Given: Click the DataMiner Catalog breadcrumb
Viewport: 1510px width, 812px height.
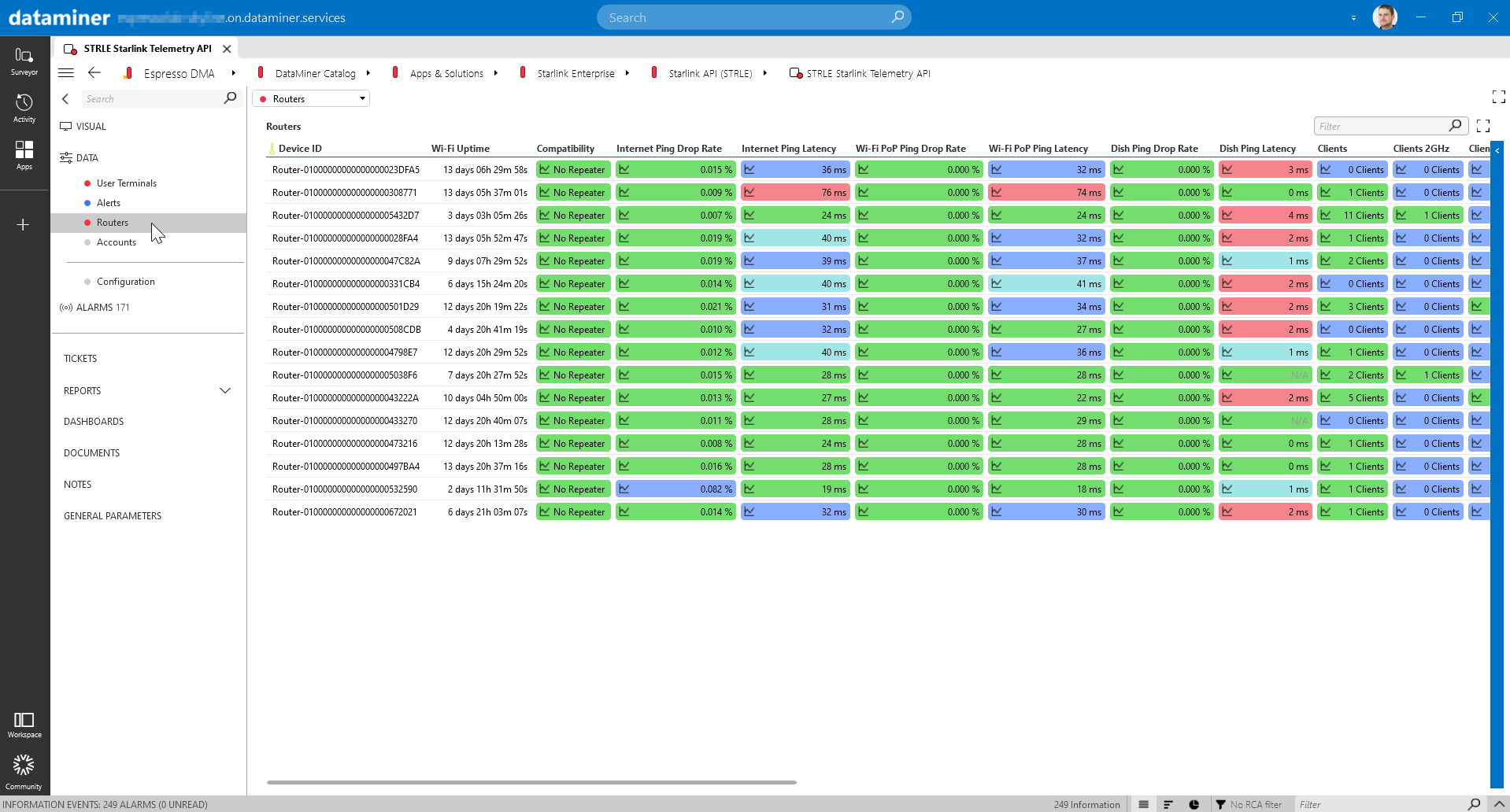Looking at the screenshot, I should (316, 73).
